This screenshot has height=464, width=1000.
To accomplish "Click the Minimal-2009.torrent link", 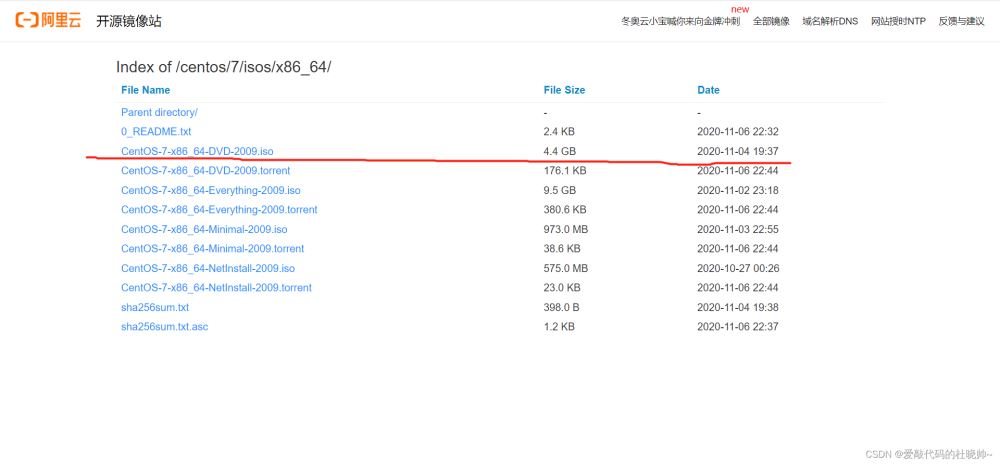I will click(212, 249).
